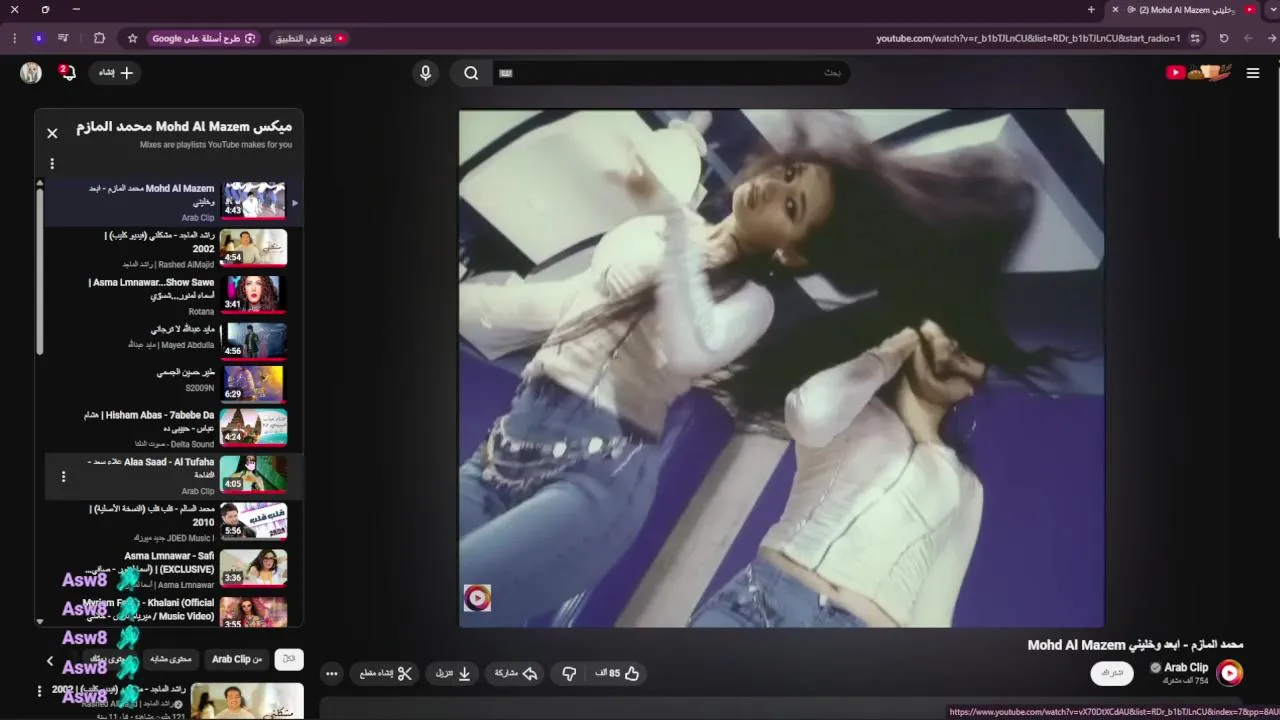
Task: Bookmark the page with star icon
Action: (132, 38)
